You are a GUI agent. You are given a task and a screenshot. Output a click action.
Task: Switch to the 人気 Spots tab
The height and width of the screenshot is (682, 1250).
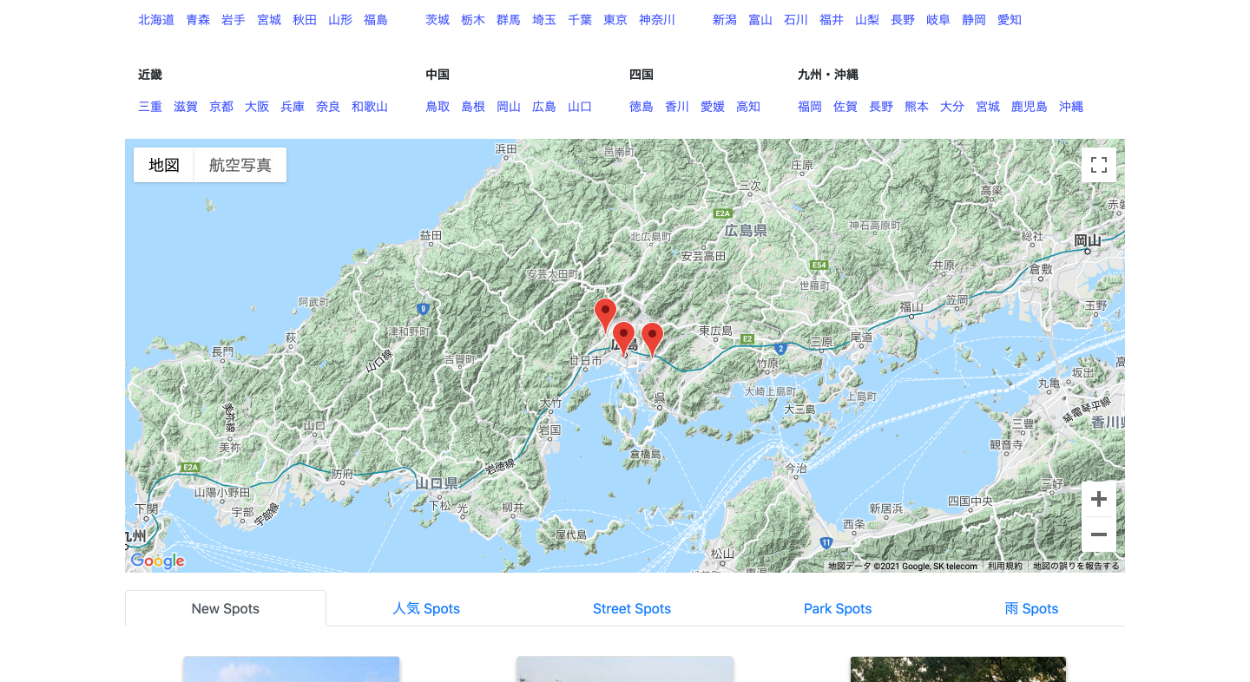(x=426, y=608)
